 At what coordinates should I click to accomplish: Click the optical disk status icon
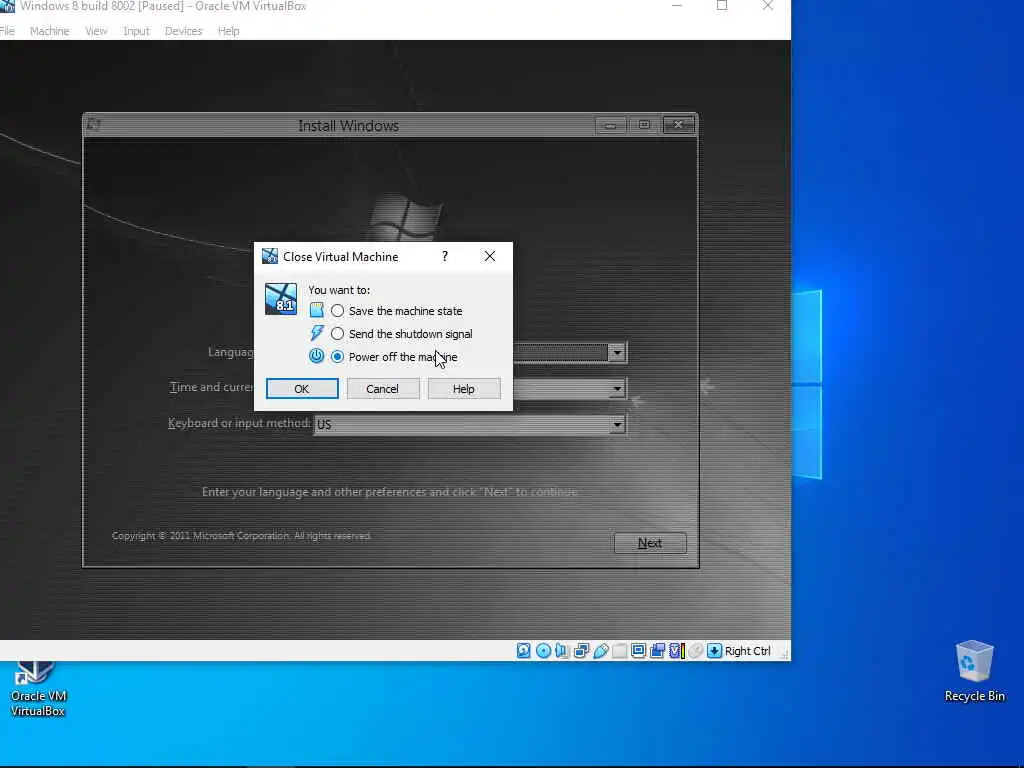[x=543, y=650]
